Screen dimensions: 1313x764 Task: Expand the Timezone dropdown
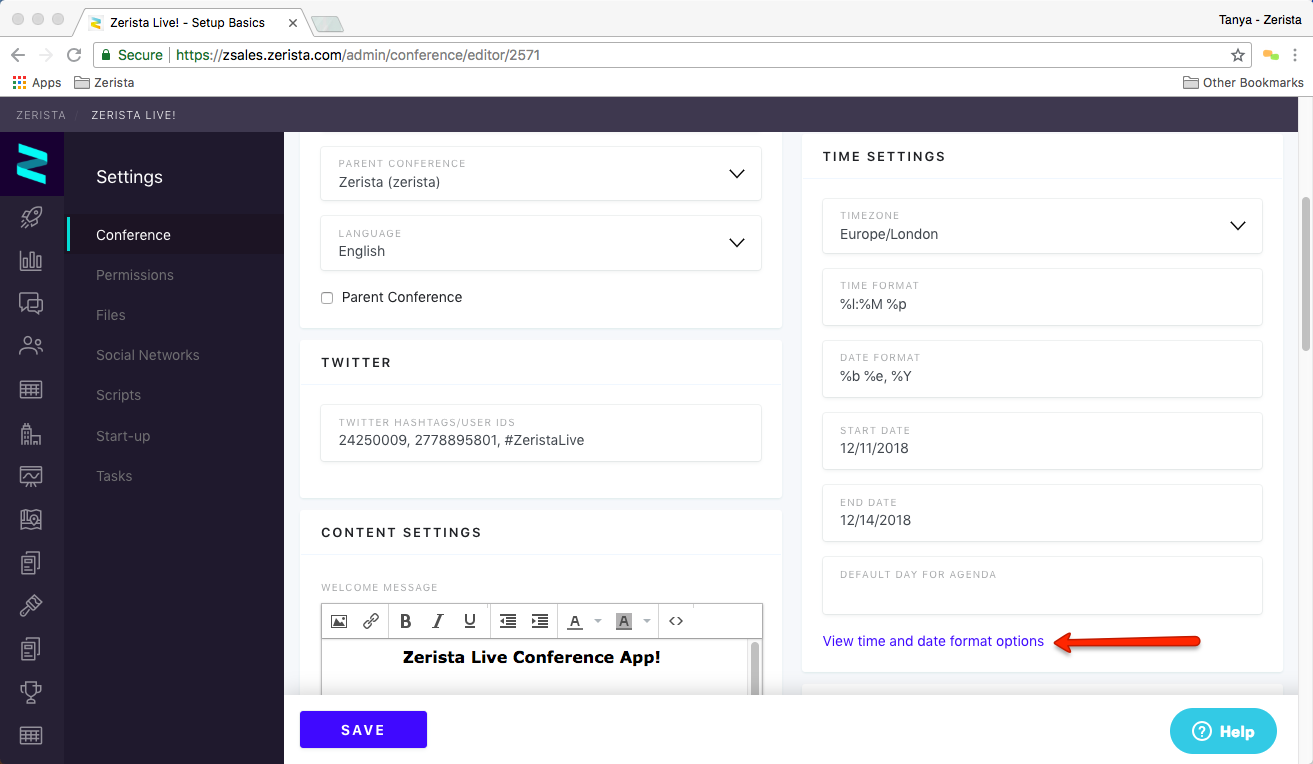click(1042, 225)
